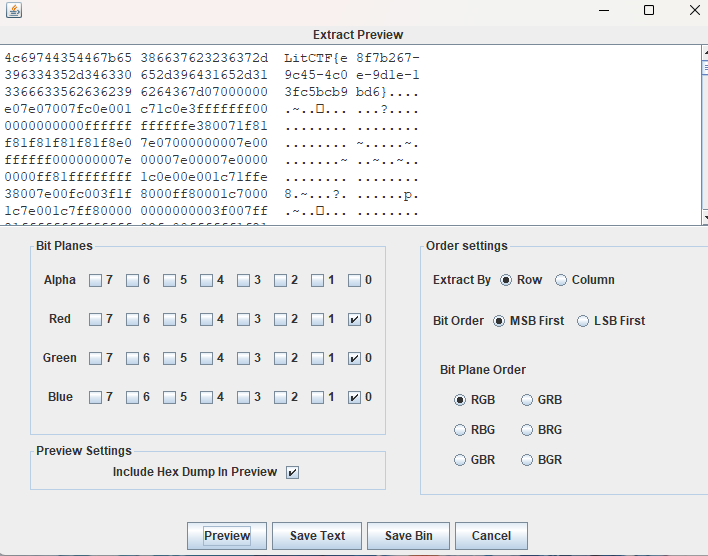Cancel the extract dialog
The image size is (708, 556).
(491, 536)
